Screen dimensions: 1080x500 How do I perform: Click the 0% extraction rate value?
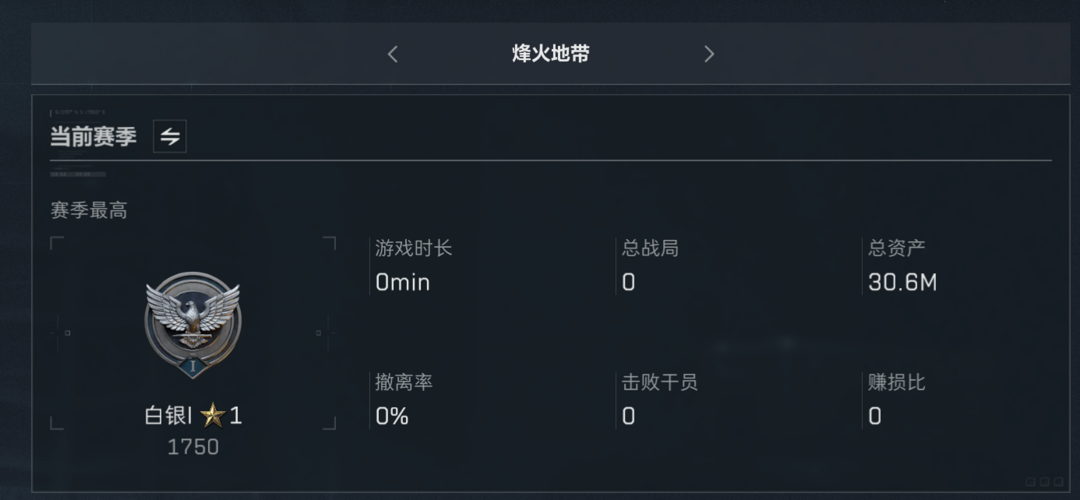click(x=392, y=417)
